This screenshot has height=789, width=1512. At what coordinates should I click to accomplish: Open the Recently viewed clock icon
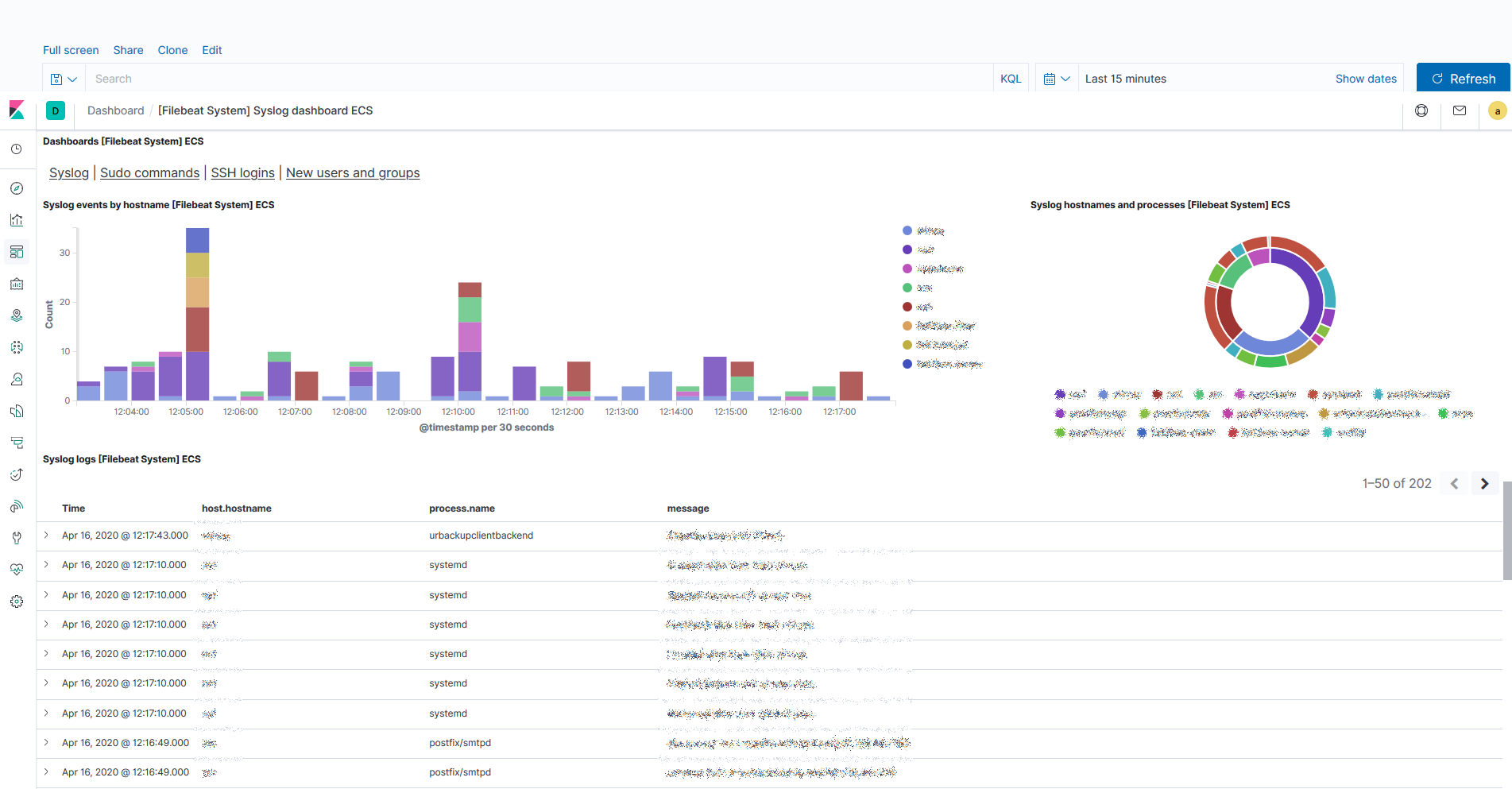17,149
